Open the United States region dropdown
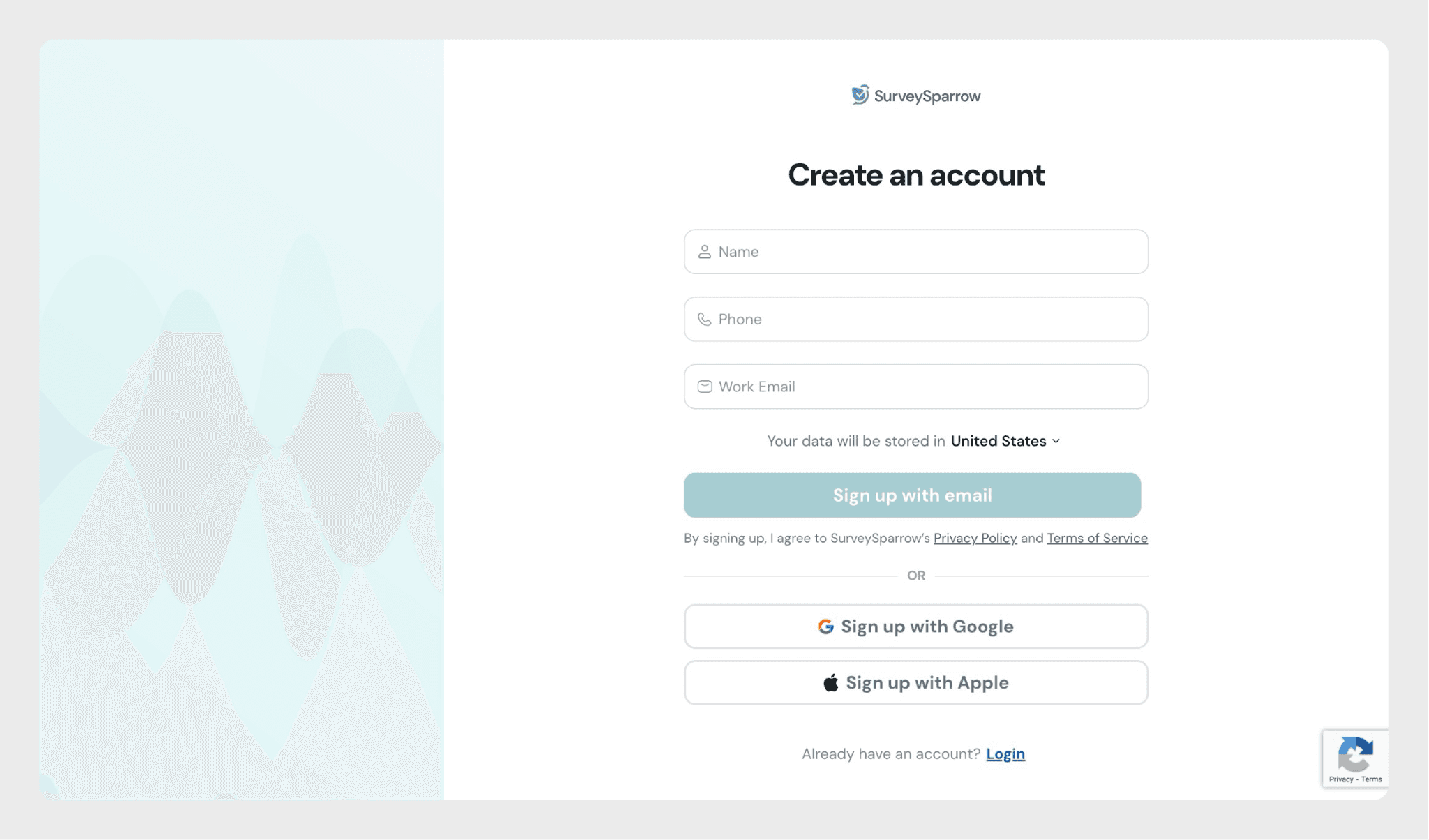The image size is (1429, 840). 998,441
